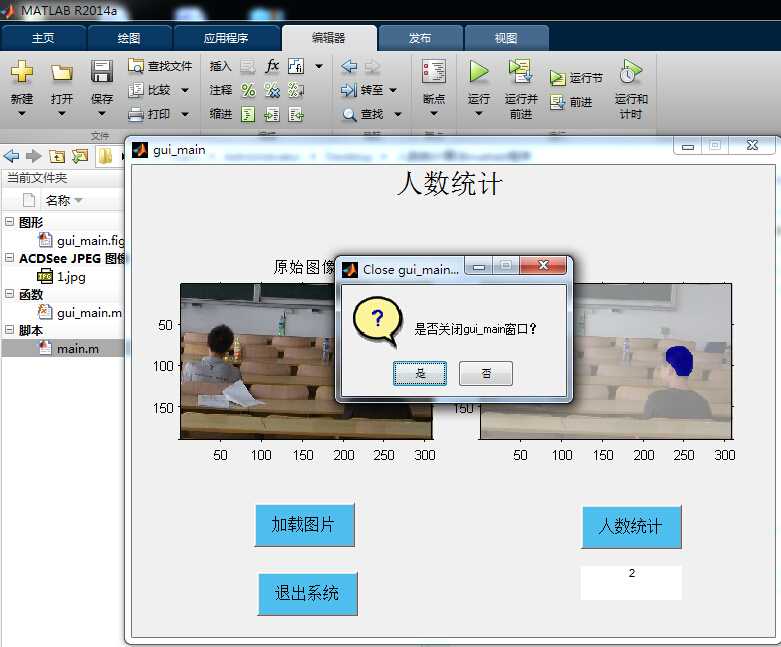Click the uncomment icon
This screenshot has height=647, width=781.
pos(272,90)
